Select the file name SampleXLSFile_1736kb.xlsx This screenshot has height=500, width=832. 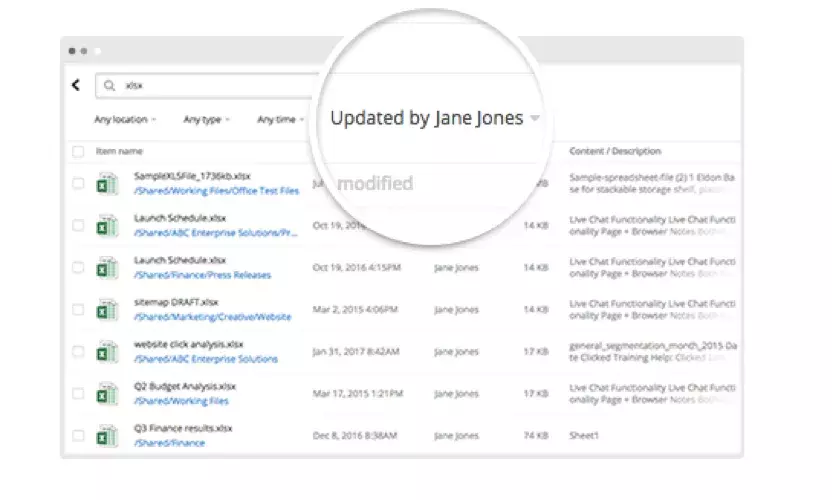tap(192, 176)
